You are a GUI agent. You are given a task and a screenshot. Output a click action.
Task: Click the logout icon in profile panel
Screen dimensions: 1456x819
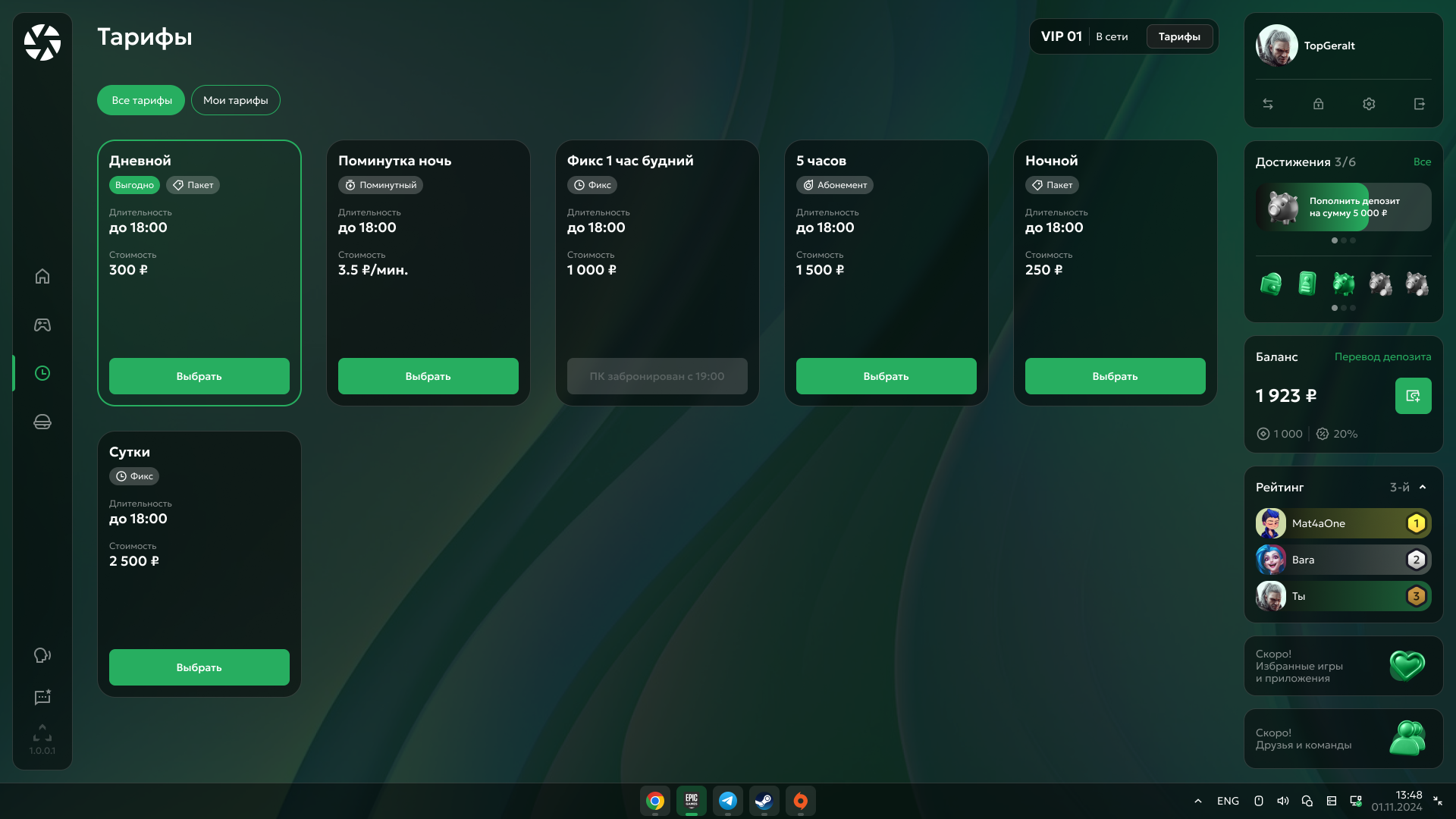tap(1420, 104)
